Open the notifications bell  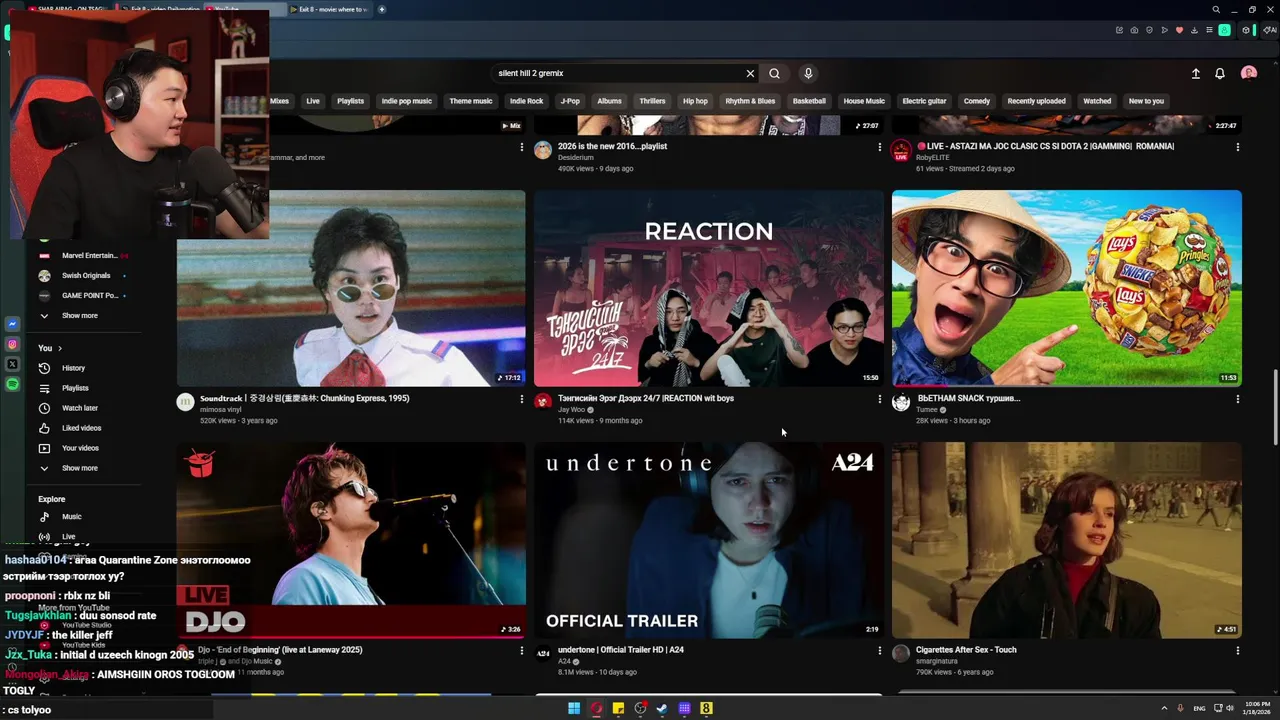(1220, 73)
